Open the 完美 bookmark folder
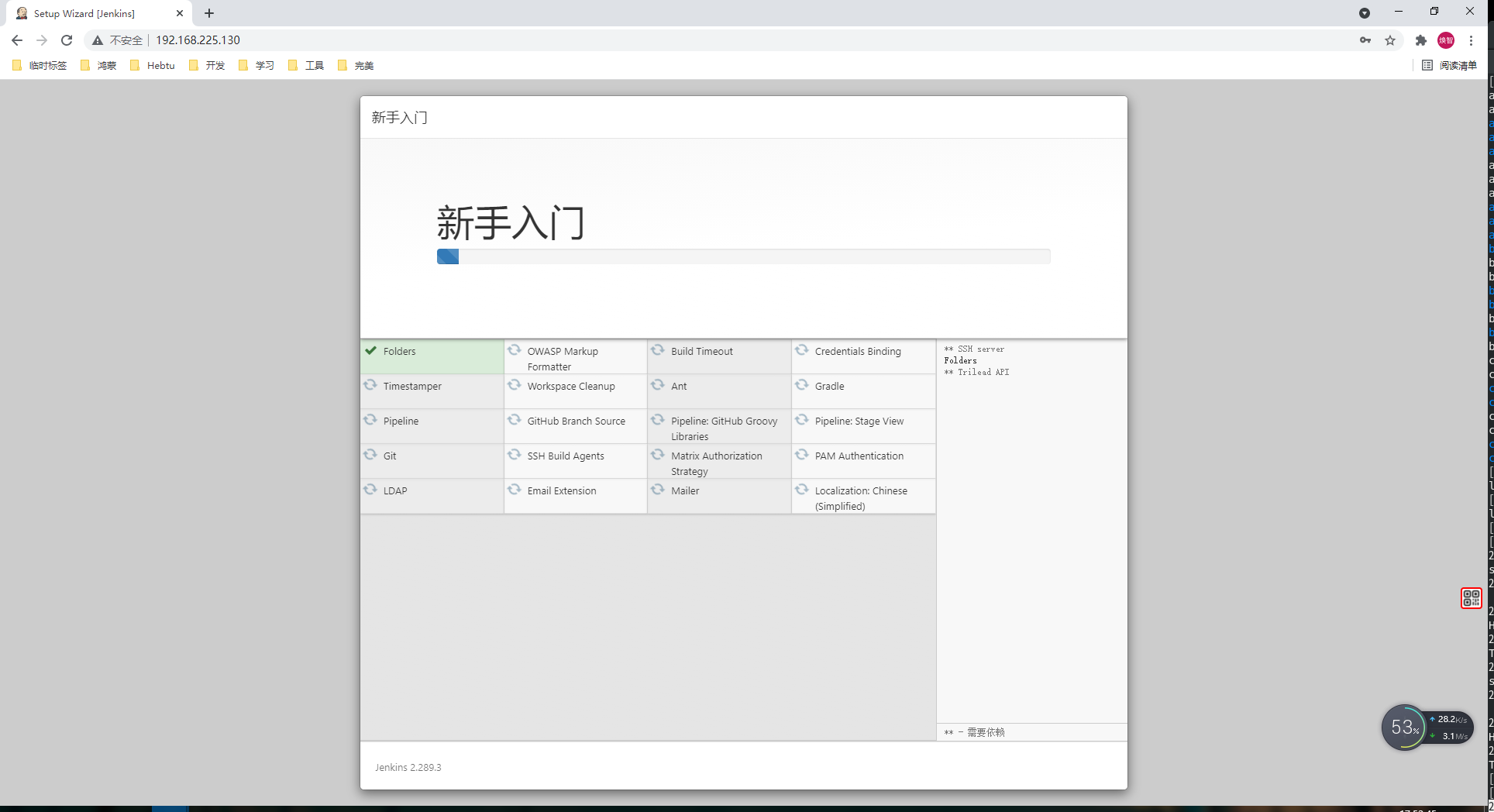Viewport: 1494px width, 812px height. tap(356, 66)
